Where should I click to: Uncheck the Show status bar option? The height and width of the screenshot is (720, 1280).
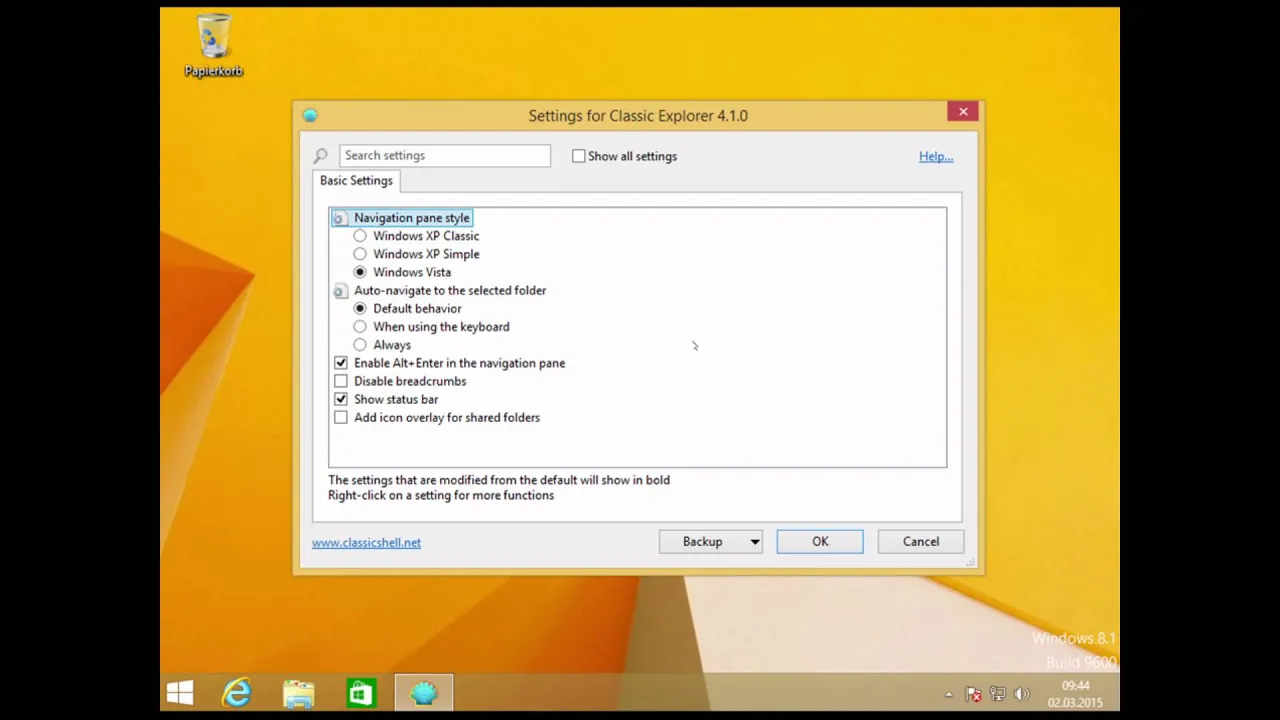341,399
